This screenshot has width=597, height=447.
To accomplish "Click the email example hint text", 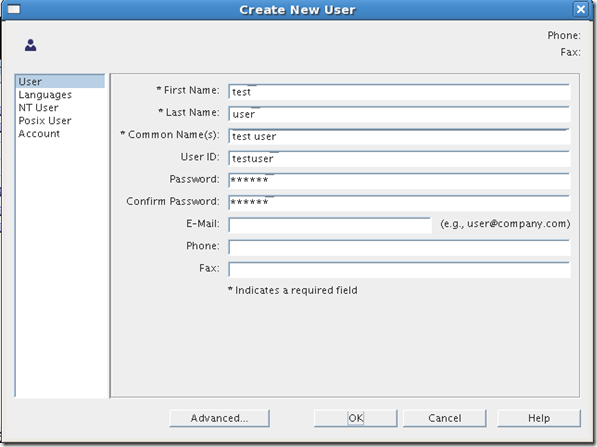I will pyautogui.click(x=505, y=224).
